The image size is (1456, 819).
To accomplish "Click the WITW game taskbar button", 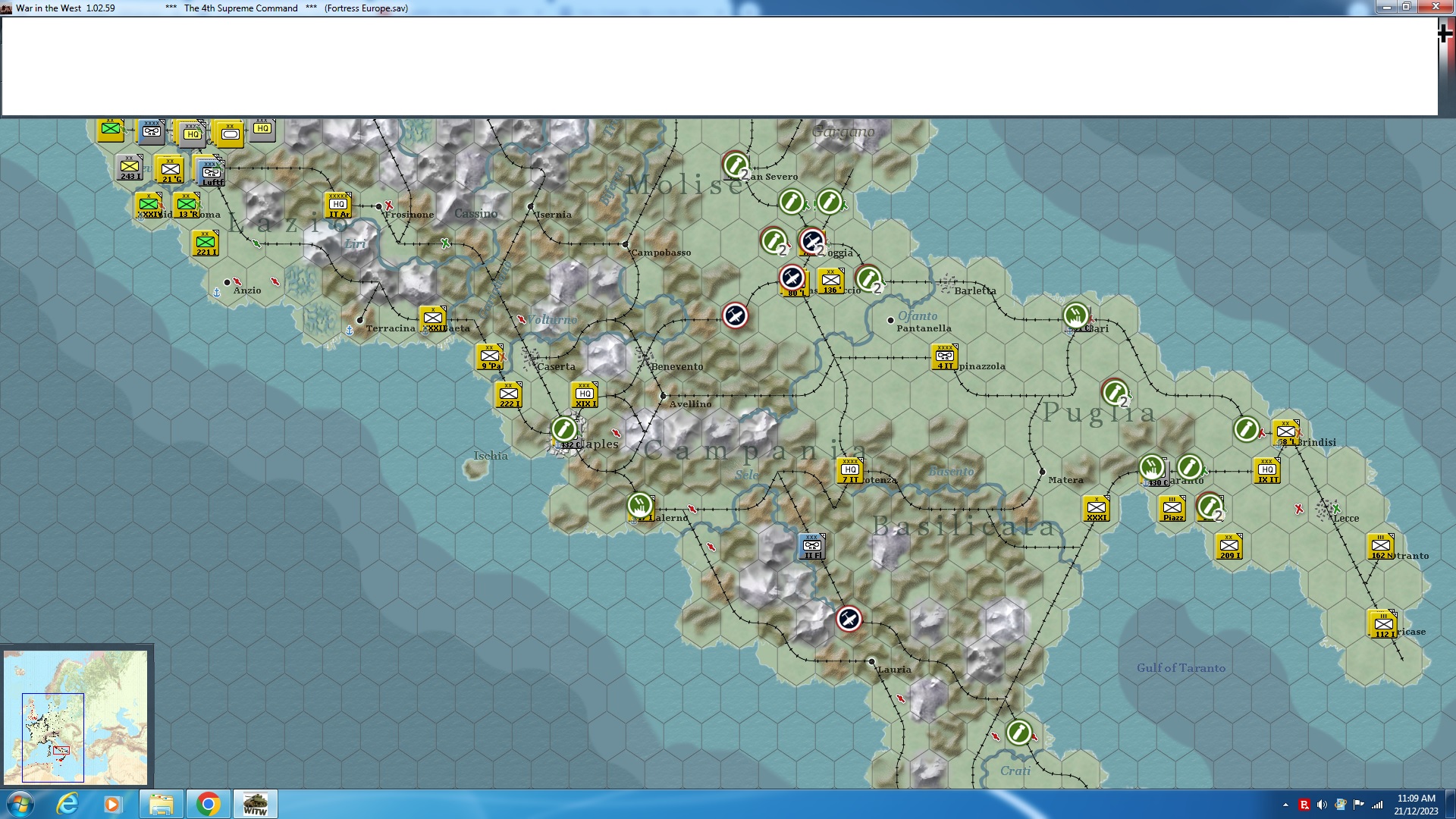I will pos(255,804).
